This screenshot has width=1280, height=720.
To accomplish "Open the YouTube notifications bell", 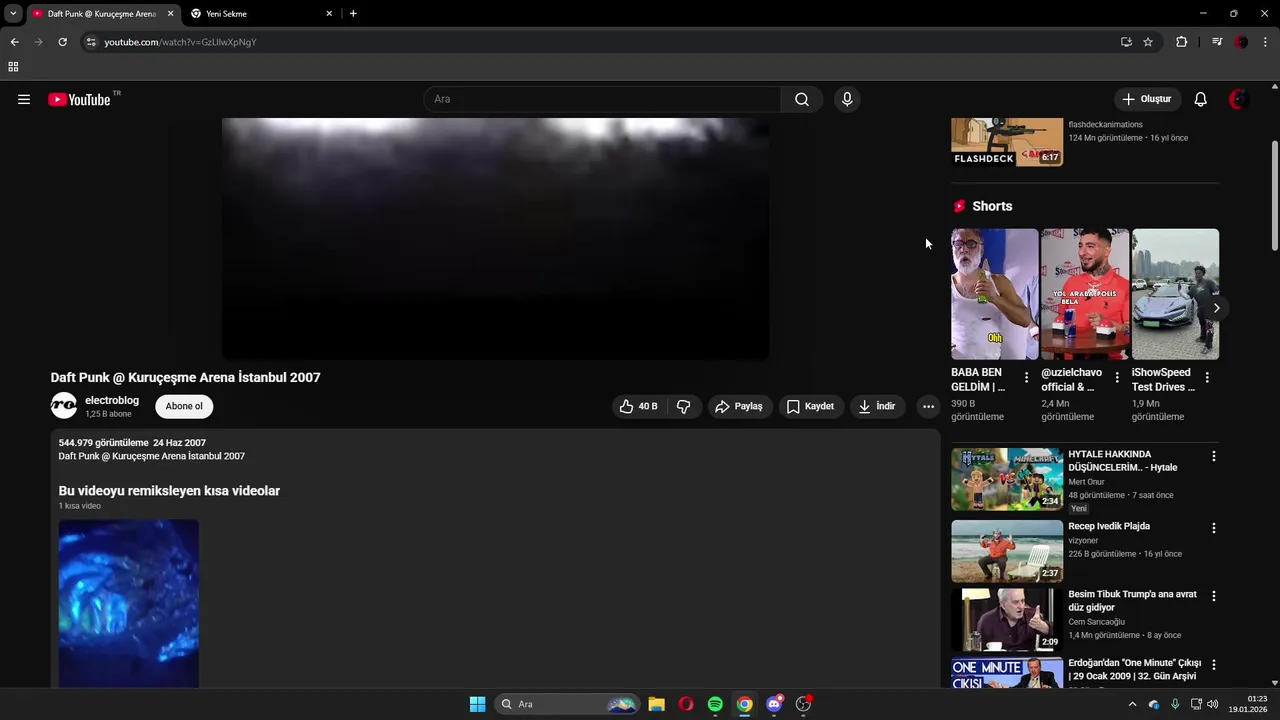I will pyautogui.click(x=1201, y=99).
